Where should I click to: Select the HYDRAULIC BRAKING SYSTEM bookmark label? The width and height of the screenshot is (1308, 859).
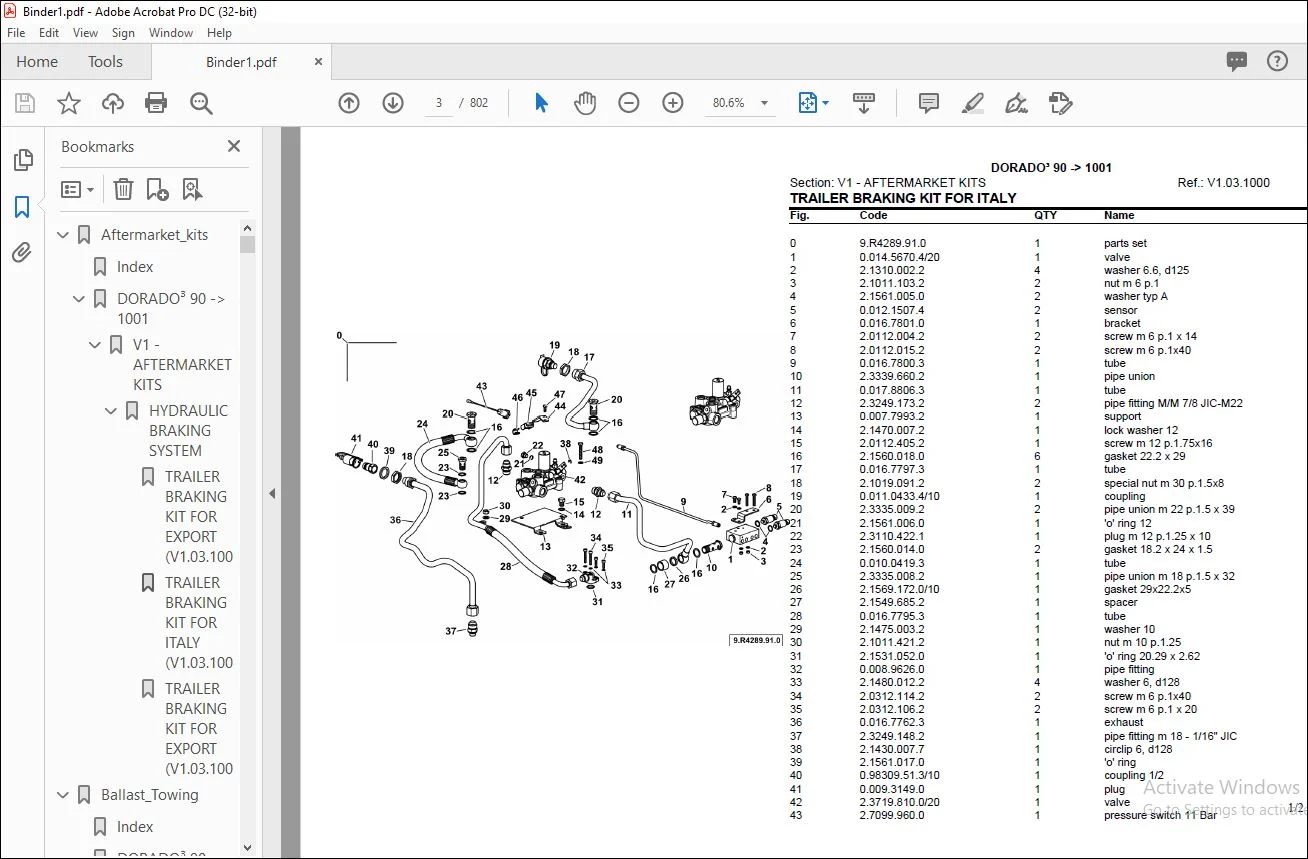[188, 431]
